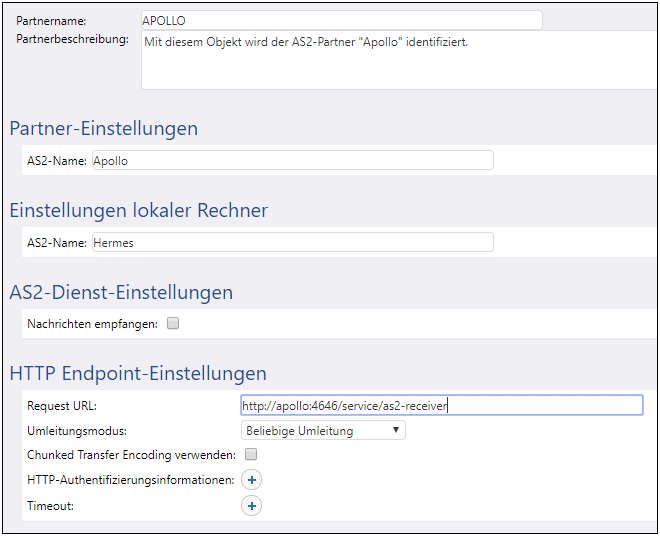
Task: Click inside the Partnerbeschreibung text area
Action: pyautogui.click(x=398, y=60)
